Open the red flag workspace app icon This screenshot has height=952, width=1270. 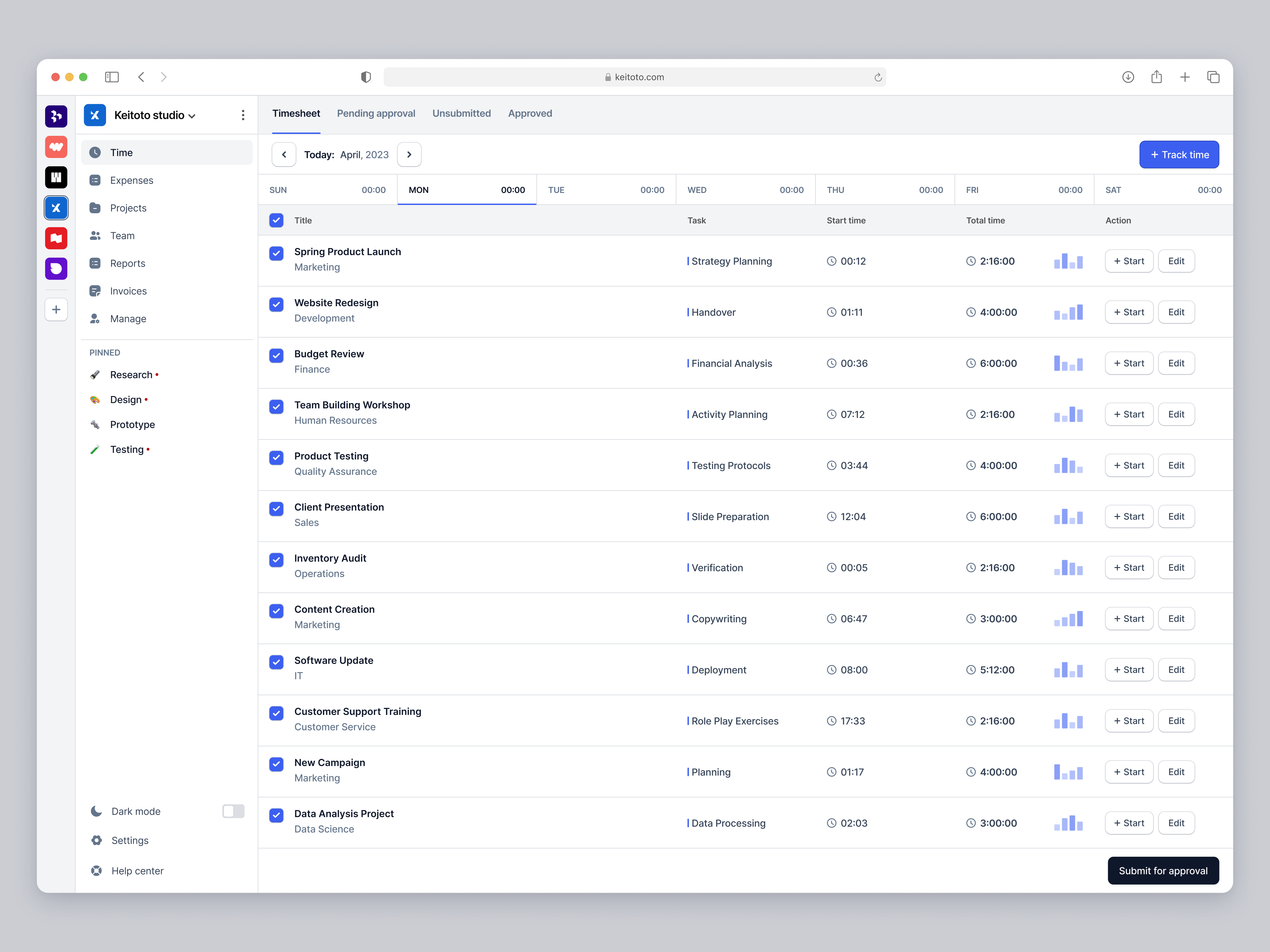[56, 238]
